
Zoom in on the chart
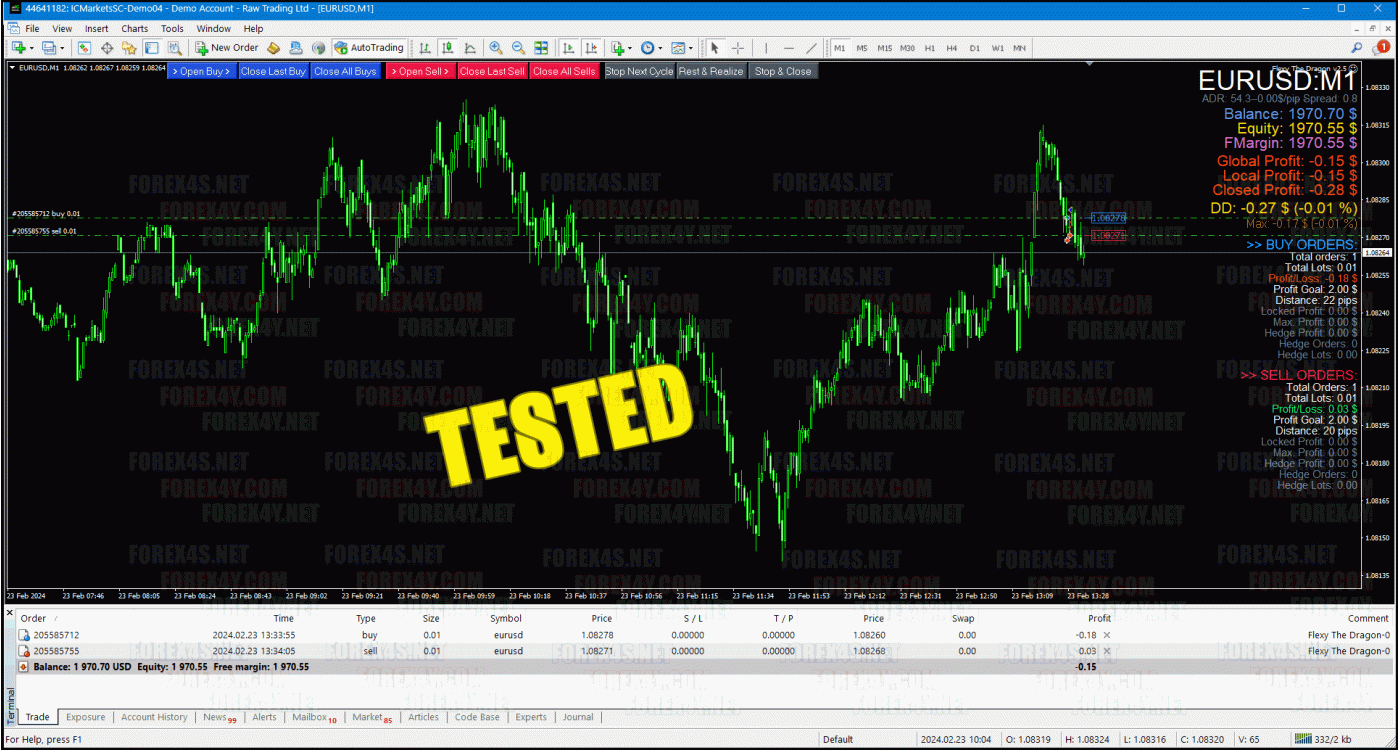pyautogui.click(x=496, y=48)
